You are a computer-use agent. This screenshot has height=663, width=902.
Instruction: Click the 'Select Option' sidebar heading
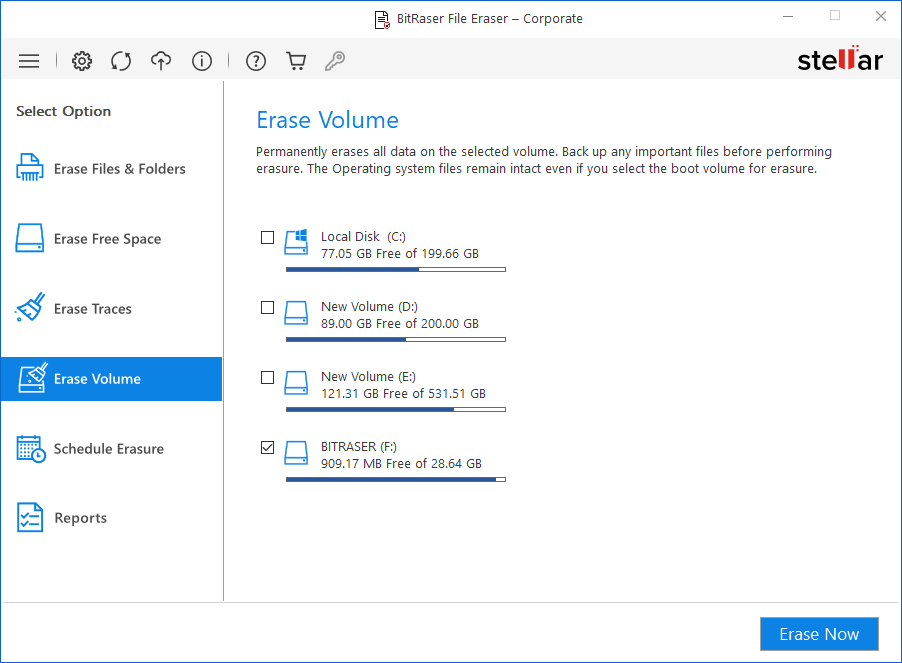pyautogui.click(x=63, y=111)
